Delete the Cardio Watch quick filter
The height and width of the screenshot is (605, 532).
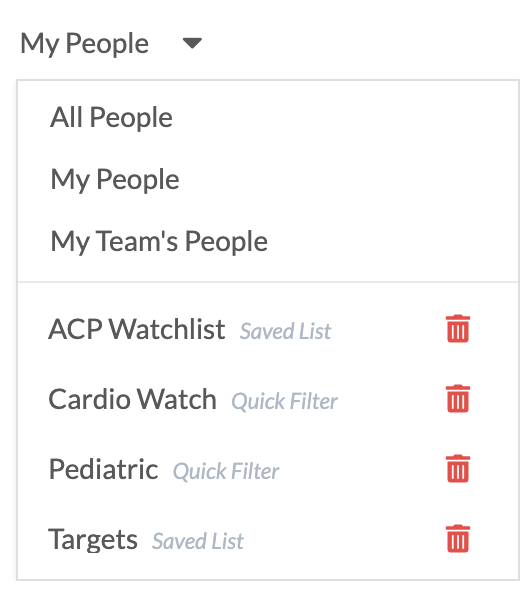coord(458,399)
